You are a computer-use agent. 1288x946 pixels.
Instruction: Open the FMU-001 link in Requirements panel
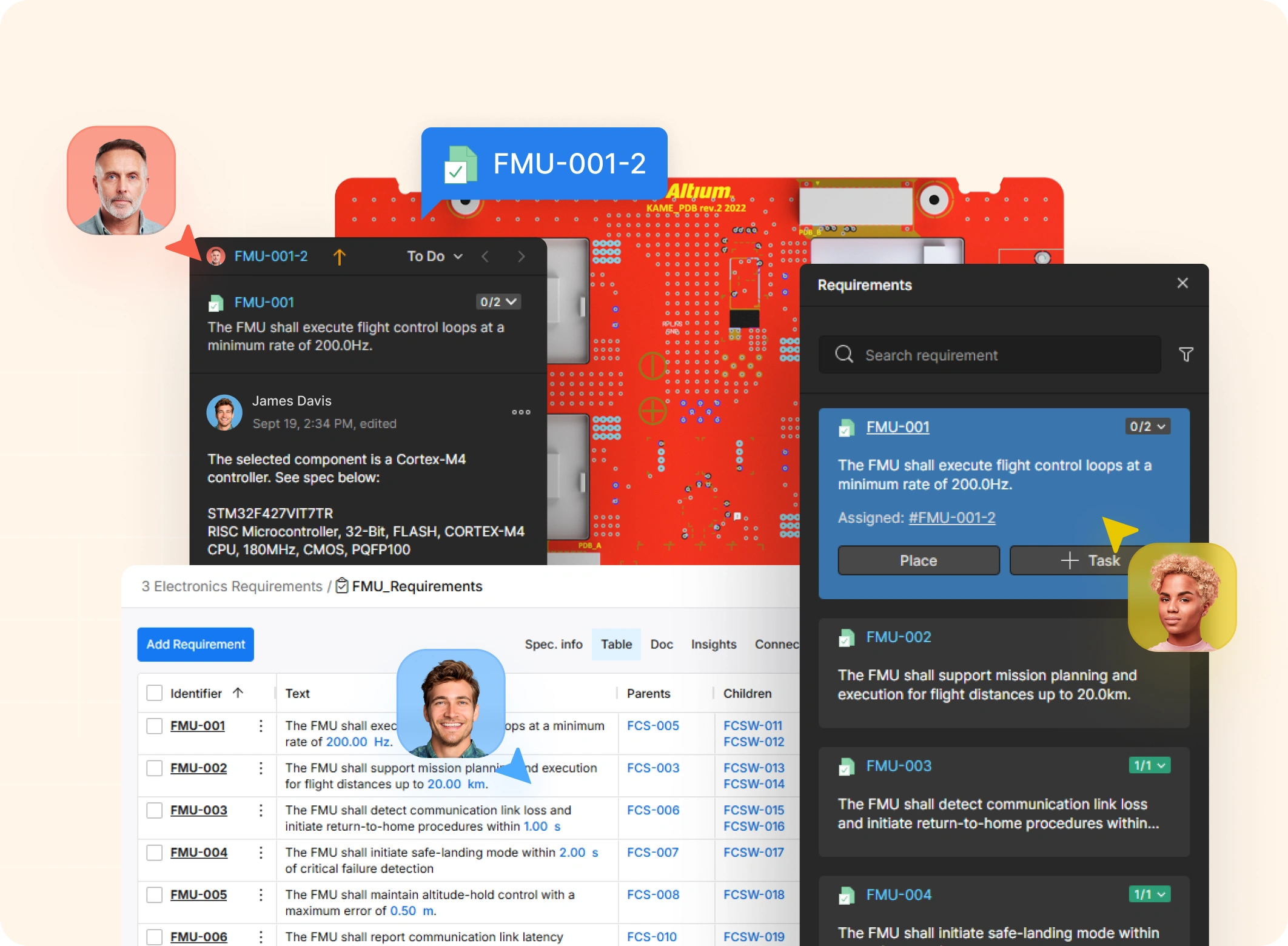tap(897, 428)
